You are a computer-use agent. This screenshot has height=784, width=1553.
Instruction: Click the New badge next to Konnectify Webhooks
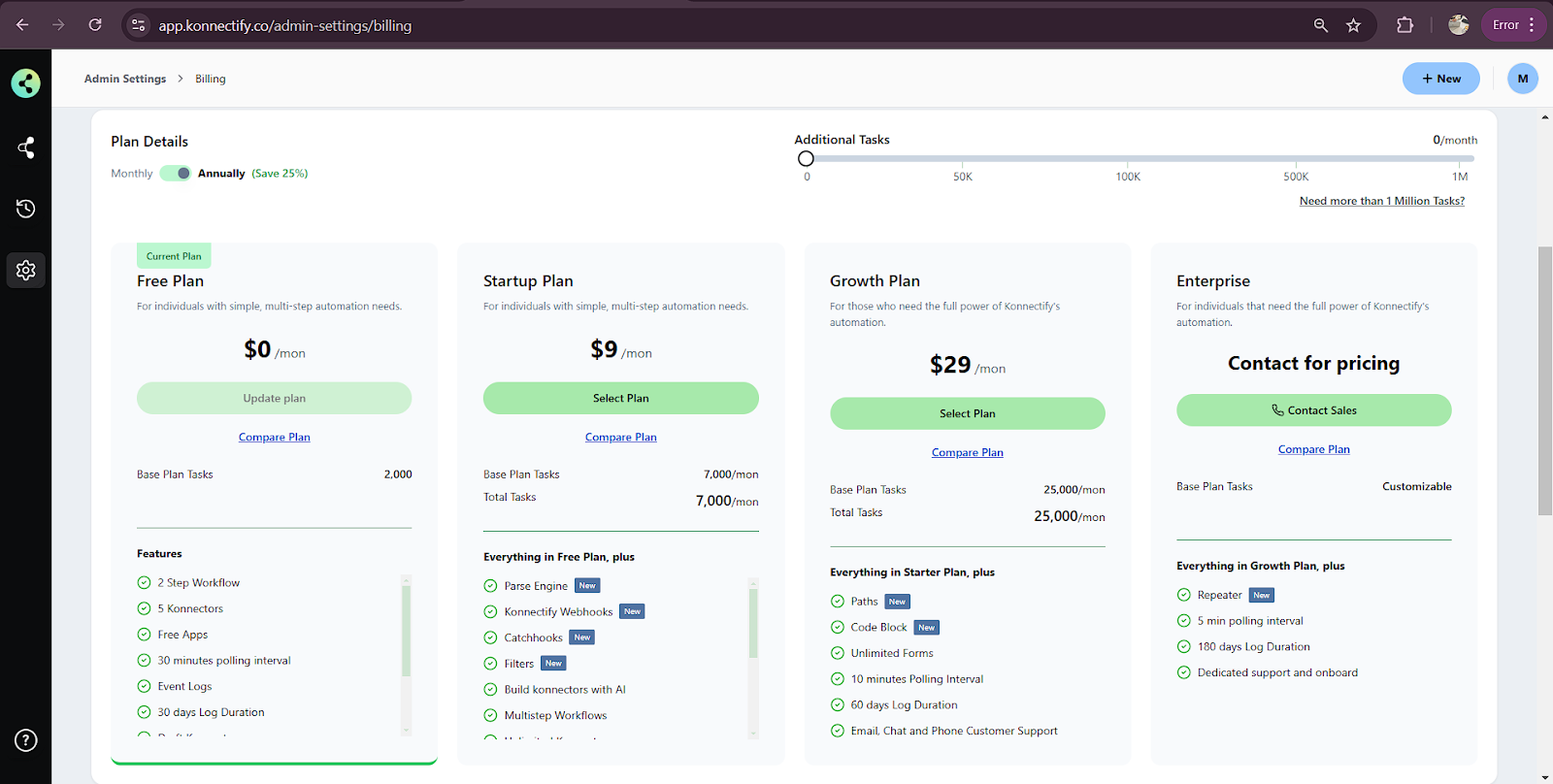(x=632, y=611)
